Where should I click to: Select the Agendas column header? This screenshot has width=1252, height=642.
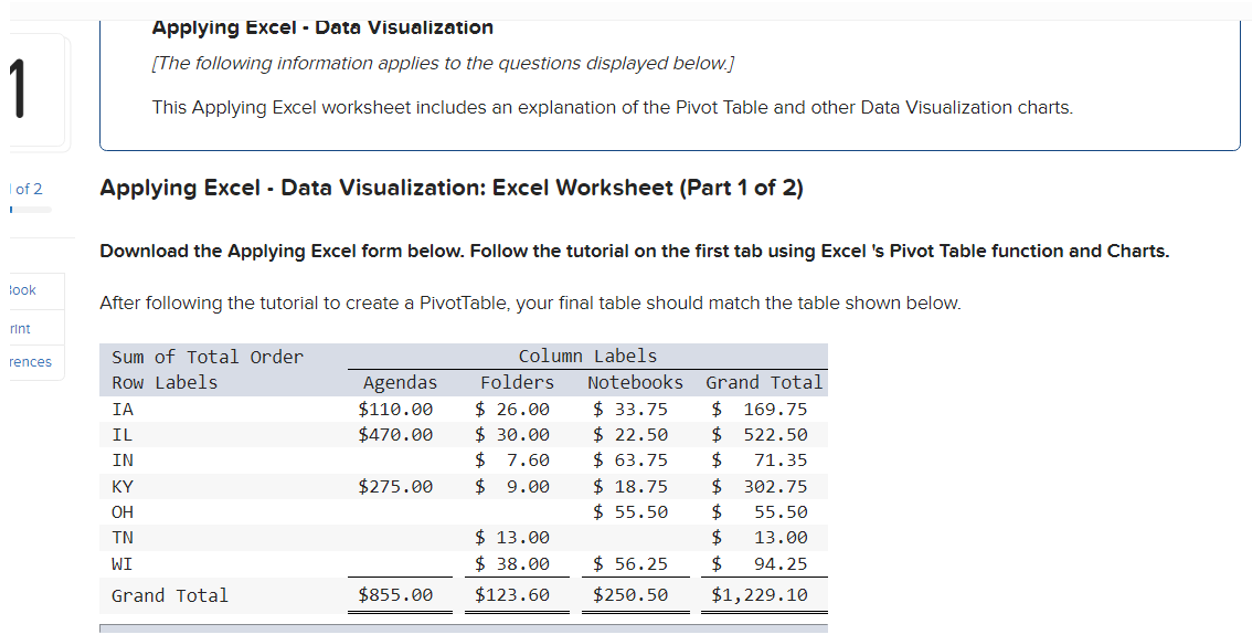[400, 382]
